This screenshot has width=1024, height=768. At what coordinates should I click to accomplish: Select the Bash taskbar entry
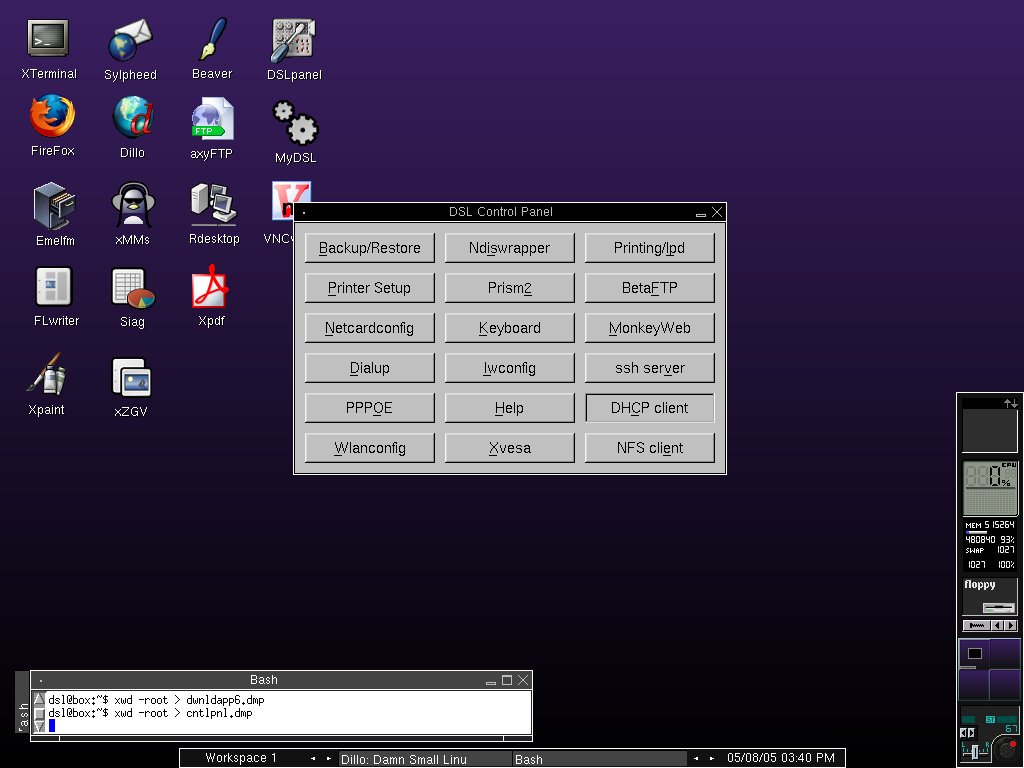pyautogui.click(x=600, y=759)
